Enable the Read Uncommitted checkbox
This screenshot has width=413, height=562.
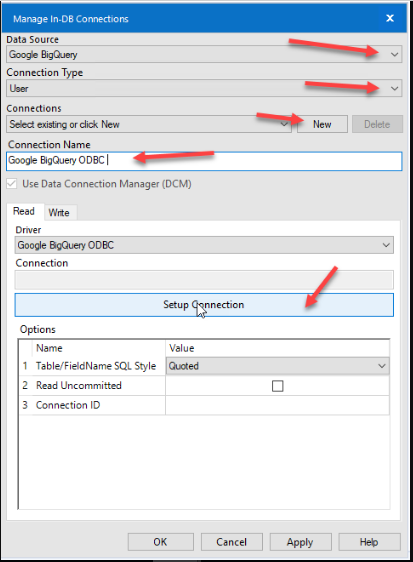pyautogui.click(x=277, y=386)
